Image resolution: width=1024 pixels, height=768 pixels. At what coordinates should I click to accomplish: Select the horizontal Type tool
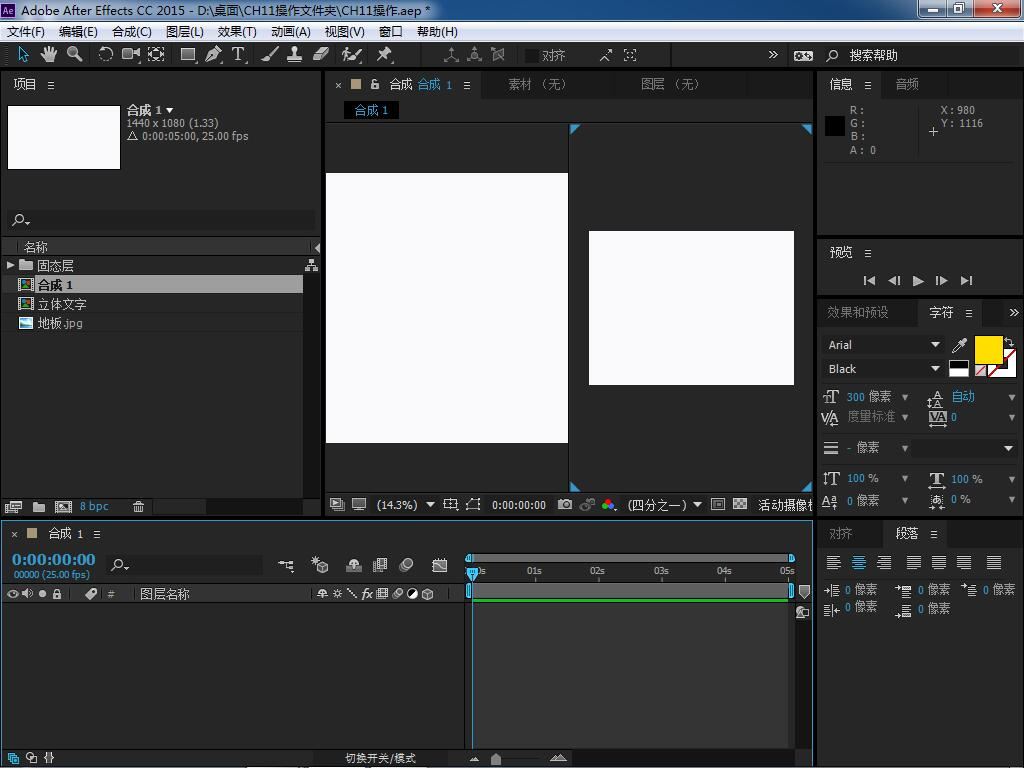tap(238, 55)
